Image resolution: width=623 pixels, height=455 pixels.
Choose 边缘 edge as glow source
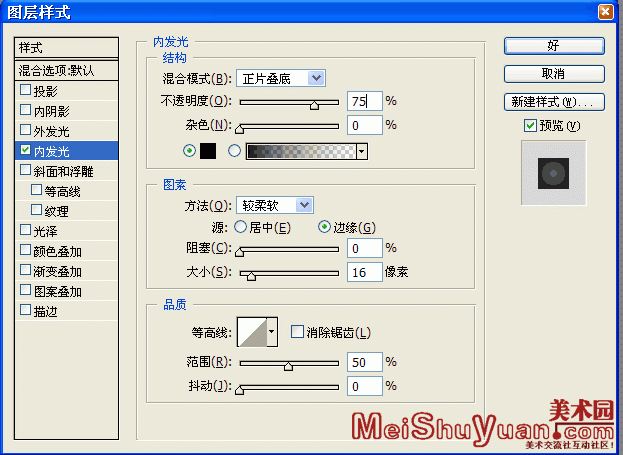click(x=324, y=227)
